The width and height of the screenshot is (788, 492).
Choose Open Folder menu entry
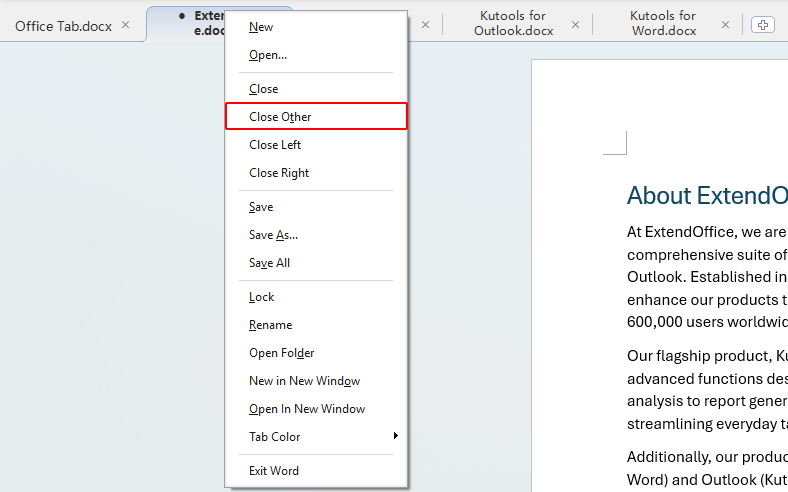click(316, 353)
